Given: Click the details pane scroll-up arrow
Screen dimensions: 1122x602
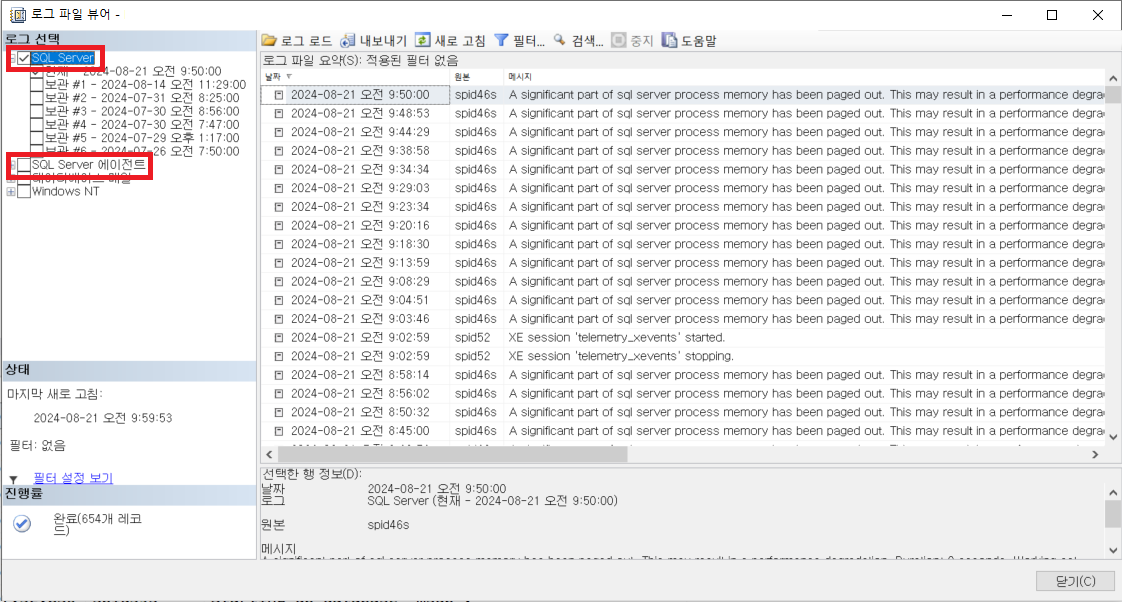Looking at the screenshot, I should [x=1113, y=492].
